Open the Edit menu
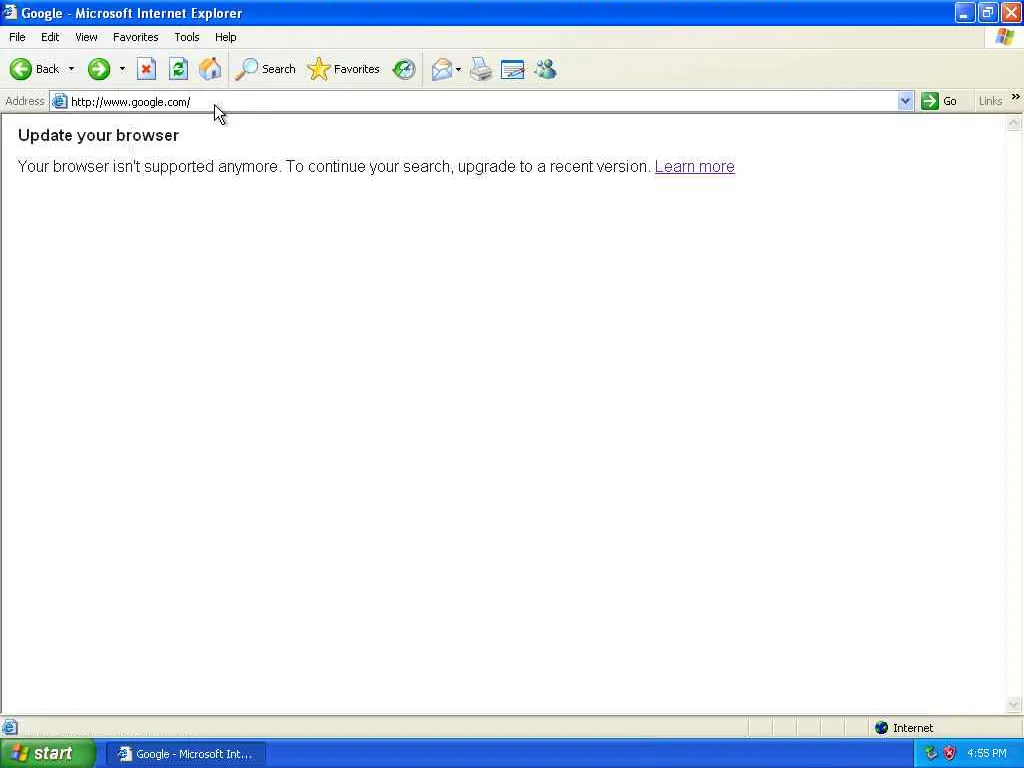The height and width of the screenshot is (768, 1024). click(x=50, y=37)
